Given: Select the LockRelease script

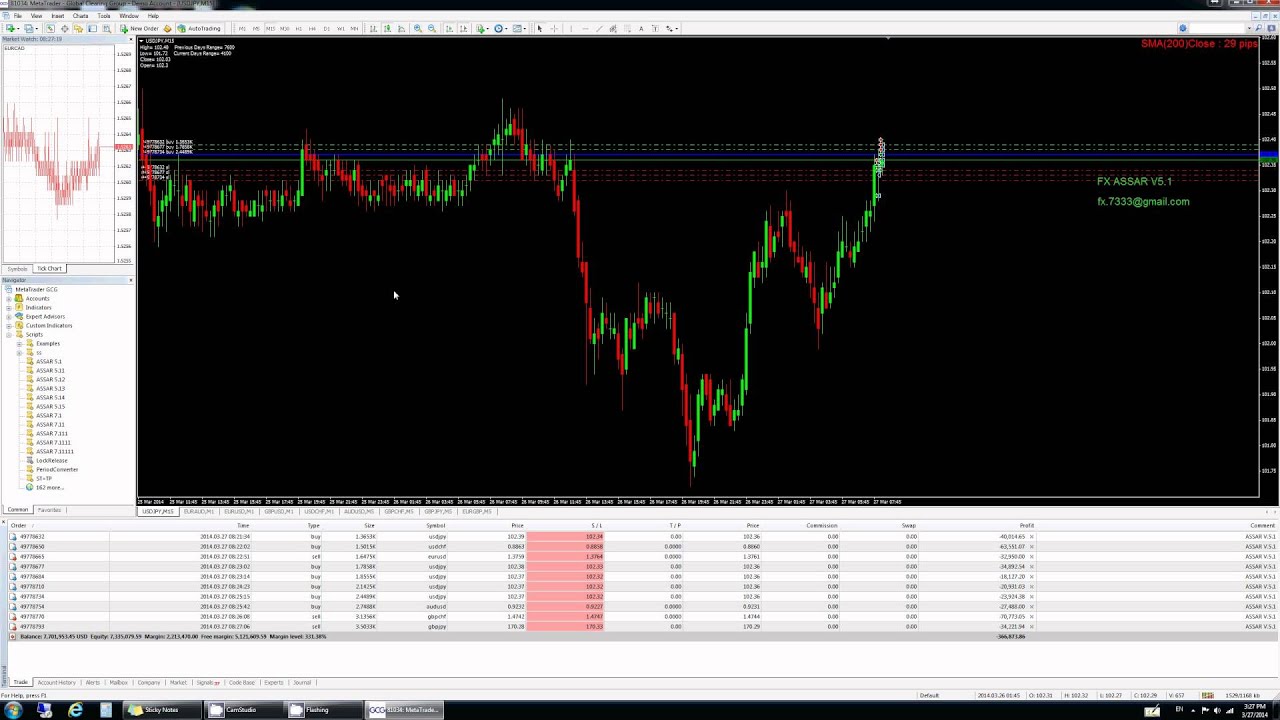Looking at the screenshot, I should [50, 460].
